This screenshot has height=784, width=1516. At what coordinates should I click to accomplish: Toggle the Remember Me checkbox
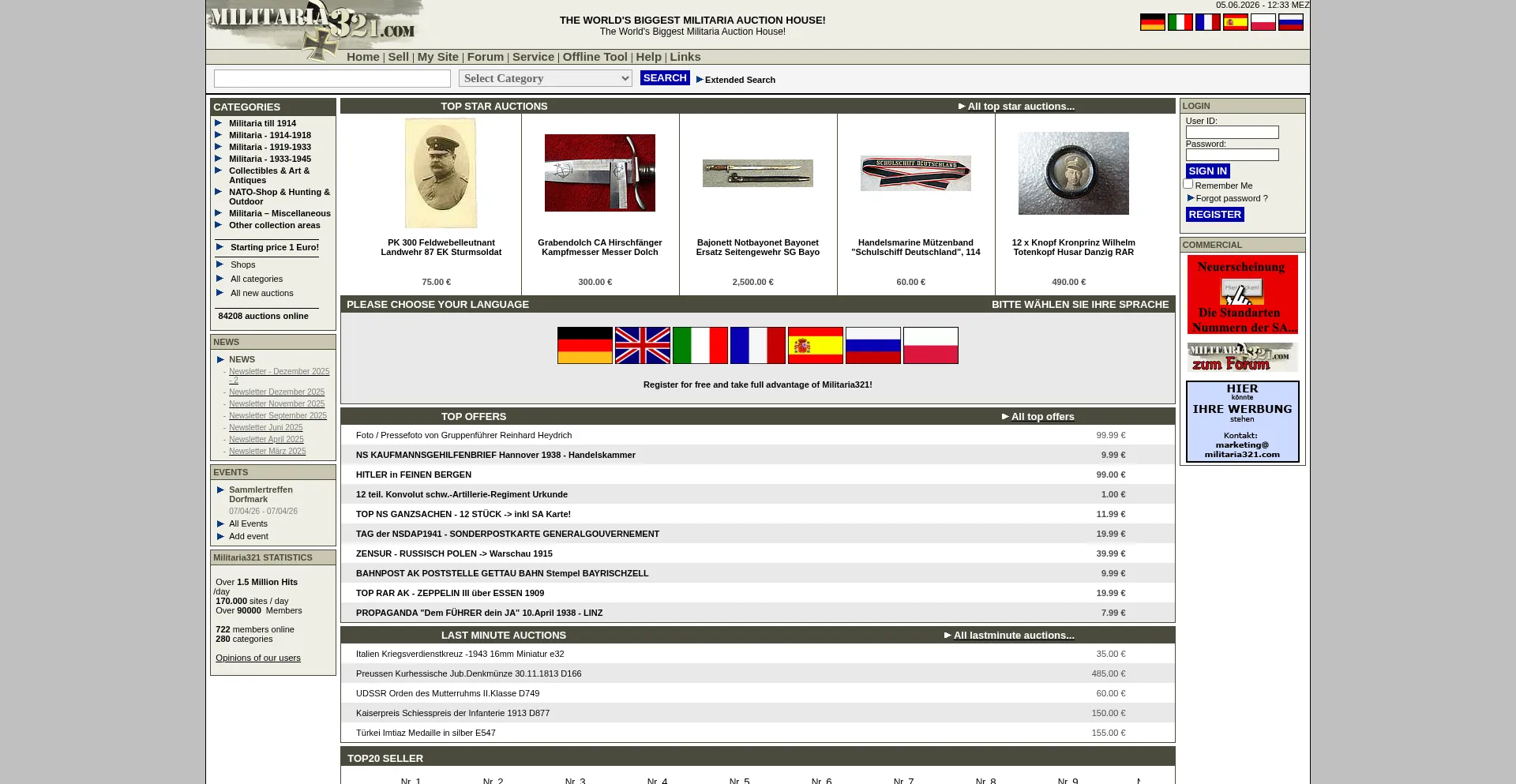pyautogui.click(x=1188, y=184)
